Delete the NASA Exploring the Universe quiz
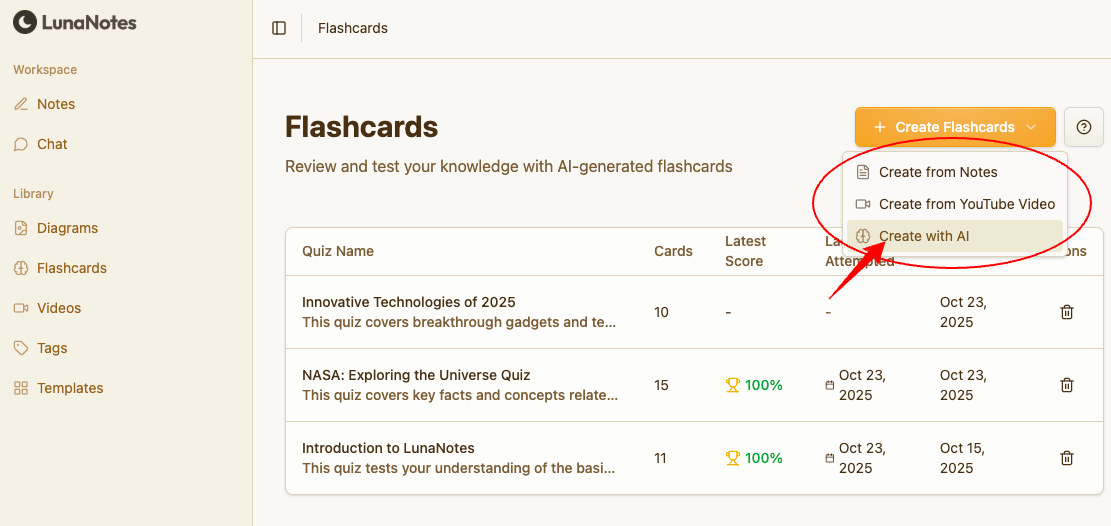1111x526 pixels. pyautogui.click(x=1067, y=385)
